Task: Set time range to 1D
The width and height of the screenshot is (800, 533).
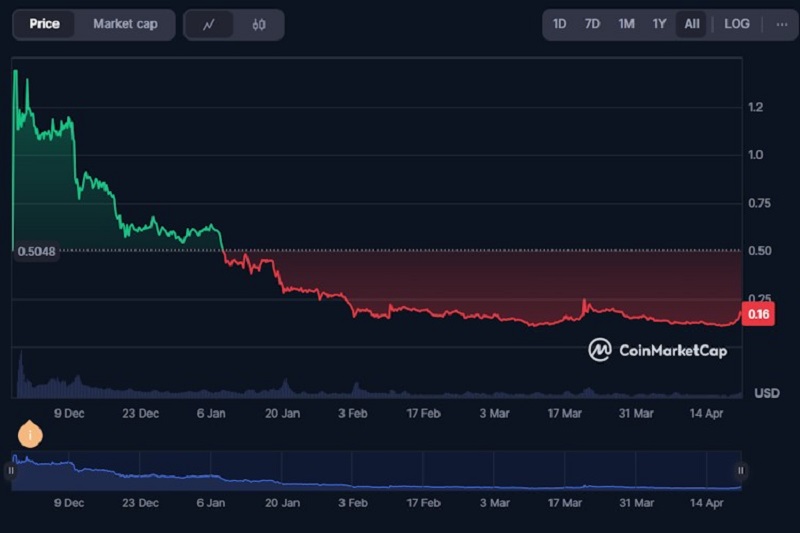Action: [x=560, y=24]
